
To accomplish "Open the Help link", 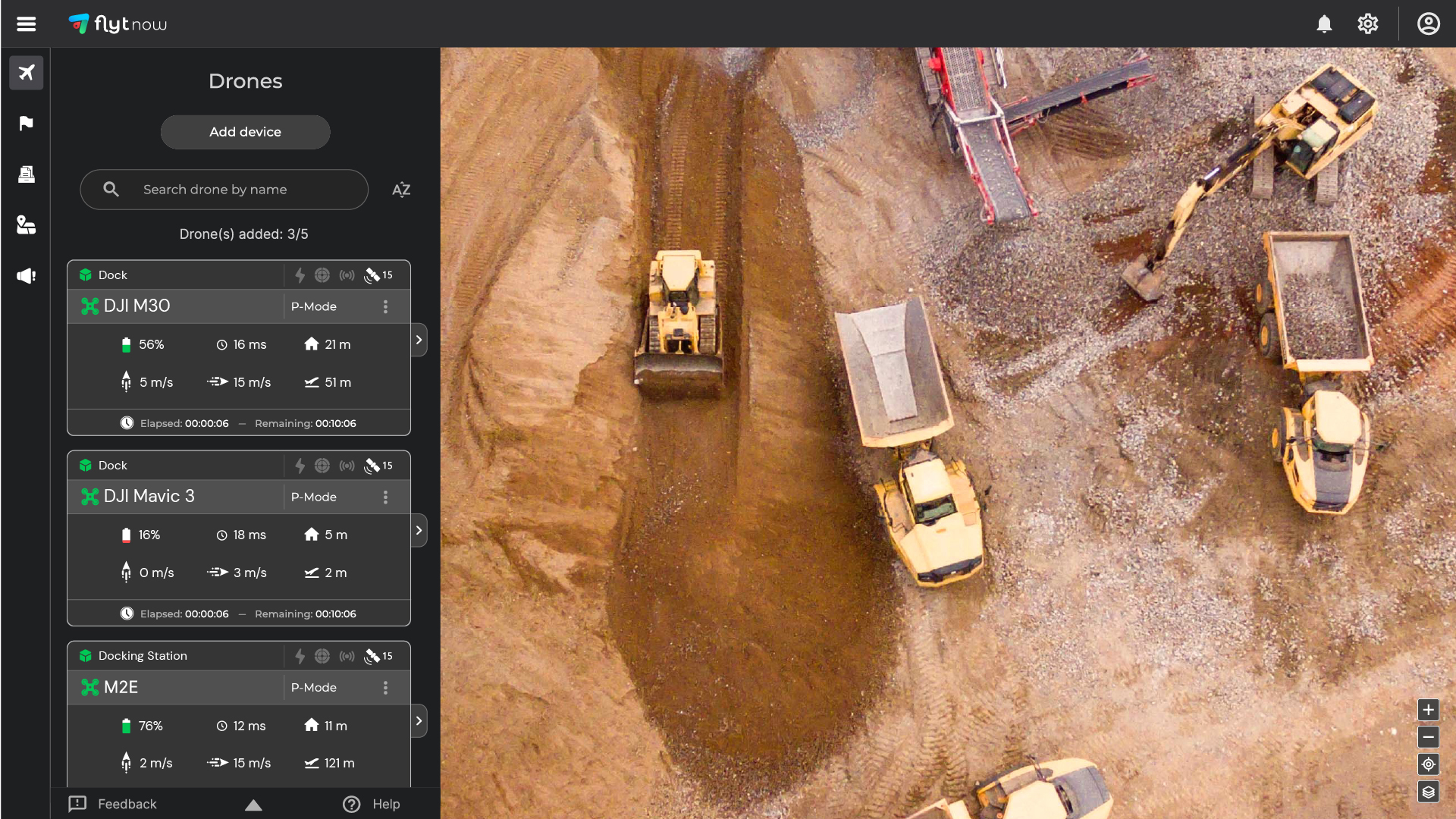I will (x=372, y=804).
